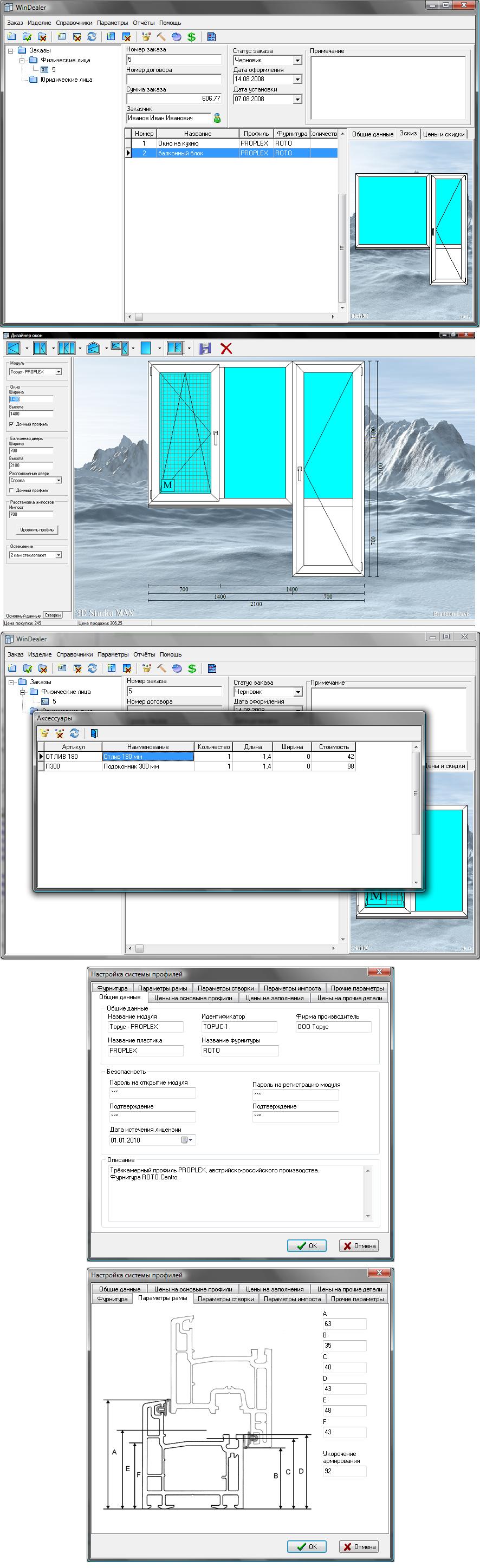Open the Модуль dropdown showing Торус - PROPLEX
480x1568 pixels.
click(59, 372)
